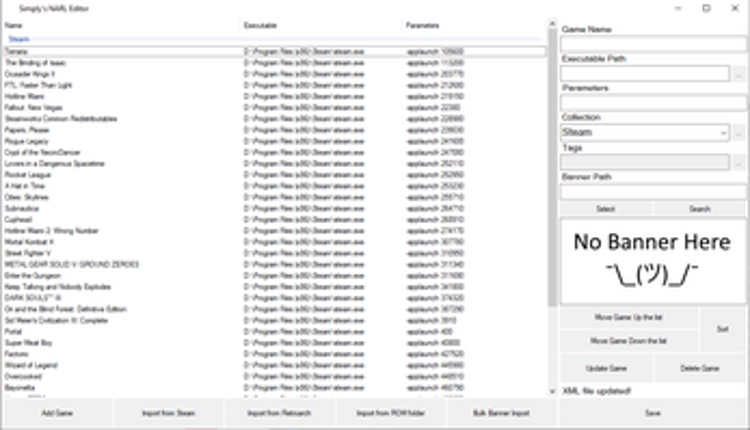
Task: Select METAL GEAR SOLID V: GROUND ZEROES row
Action: (274, 264)
